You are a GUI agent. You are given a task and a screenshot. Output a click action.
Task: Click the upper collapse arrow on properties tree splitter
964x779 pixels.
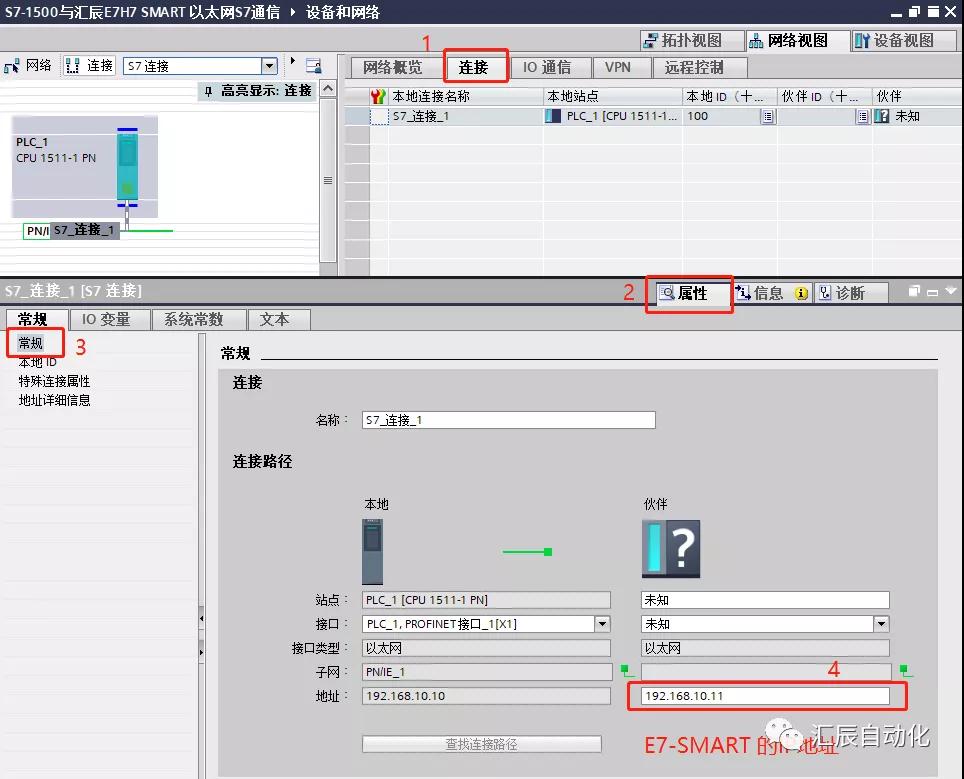pos(202,618)
